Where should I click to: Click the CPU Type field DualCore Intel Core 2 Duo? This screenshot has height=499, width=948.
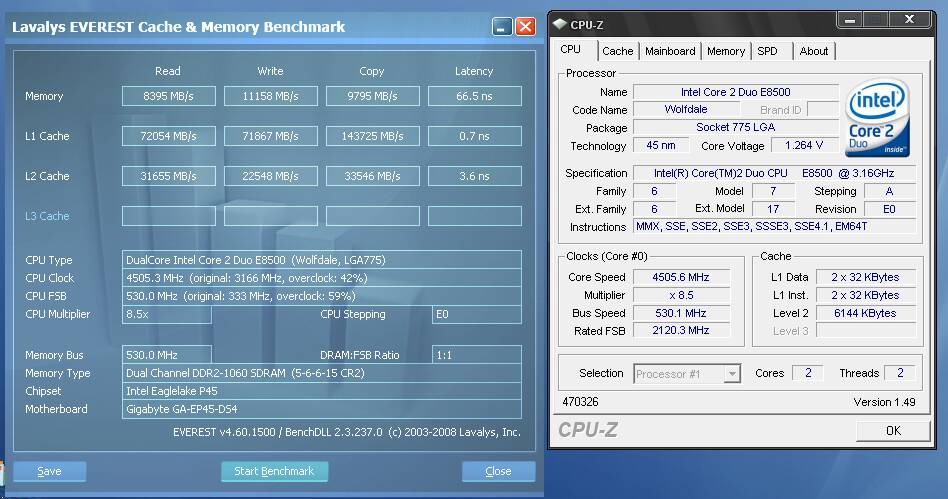pyautogui.click(x=322, y=260)
